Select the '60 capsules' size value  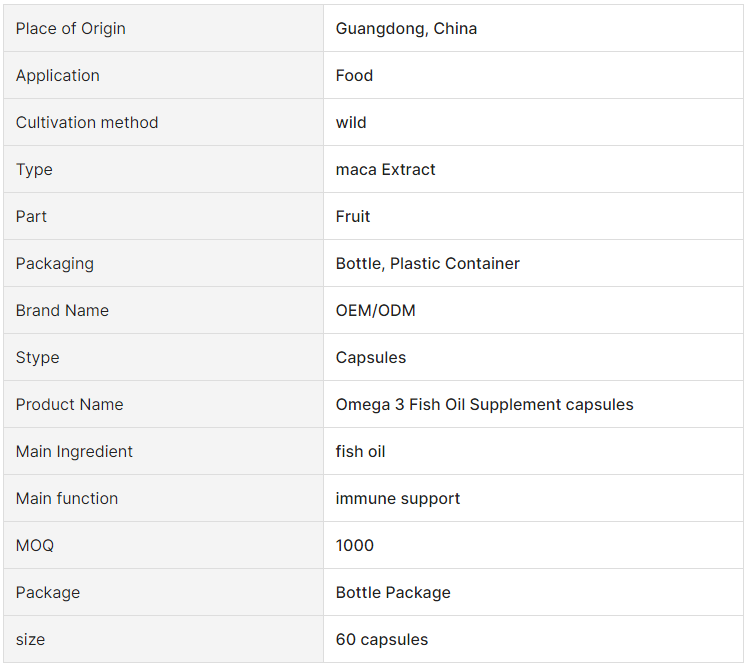click(x=382, y=640)
